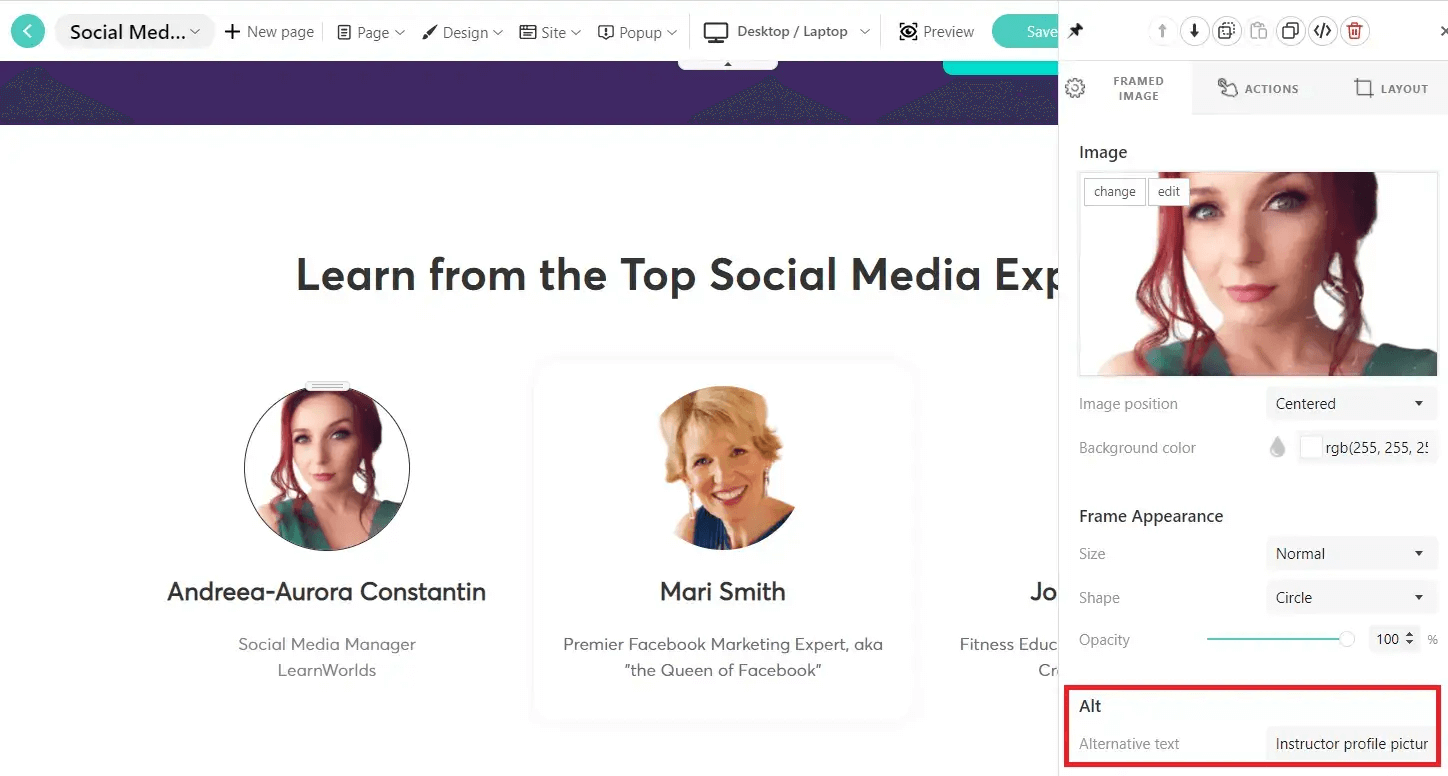Duplicate the selected element
Image resolution: width=1448 pixels, height=776 pixels.
[1290, 31]
